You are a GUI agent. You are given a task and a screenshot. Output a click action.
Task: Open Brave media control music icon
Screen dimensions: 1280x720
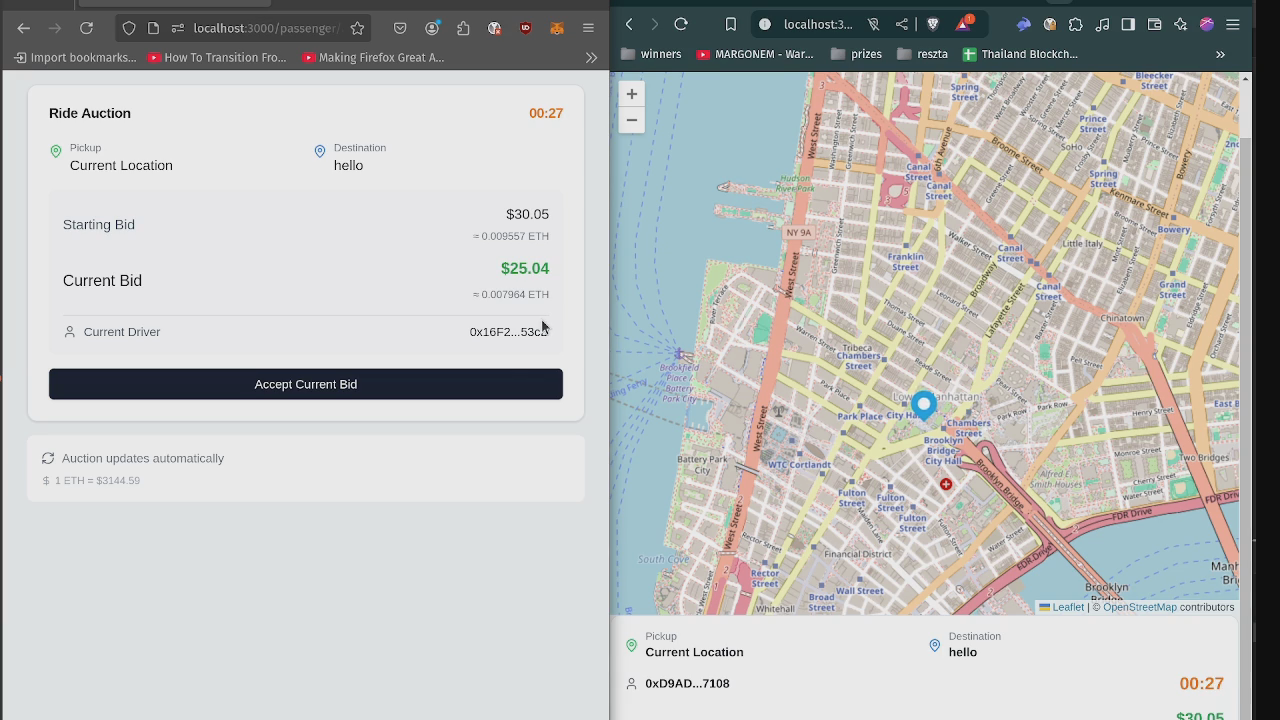coord(1102,24)
